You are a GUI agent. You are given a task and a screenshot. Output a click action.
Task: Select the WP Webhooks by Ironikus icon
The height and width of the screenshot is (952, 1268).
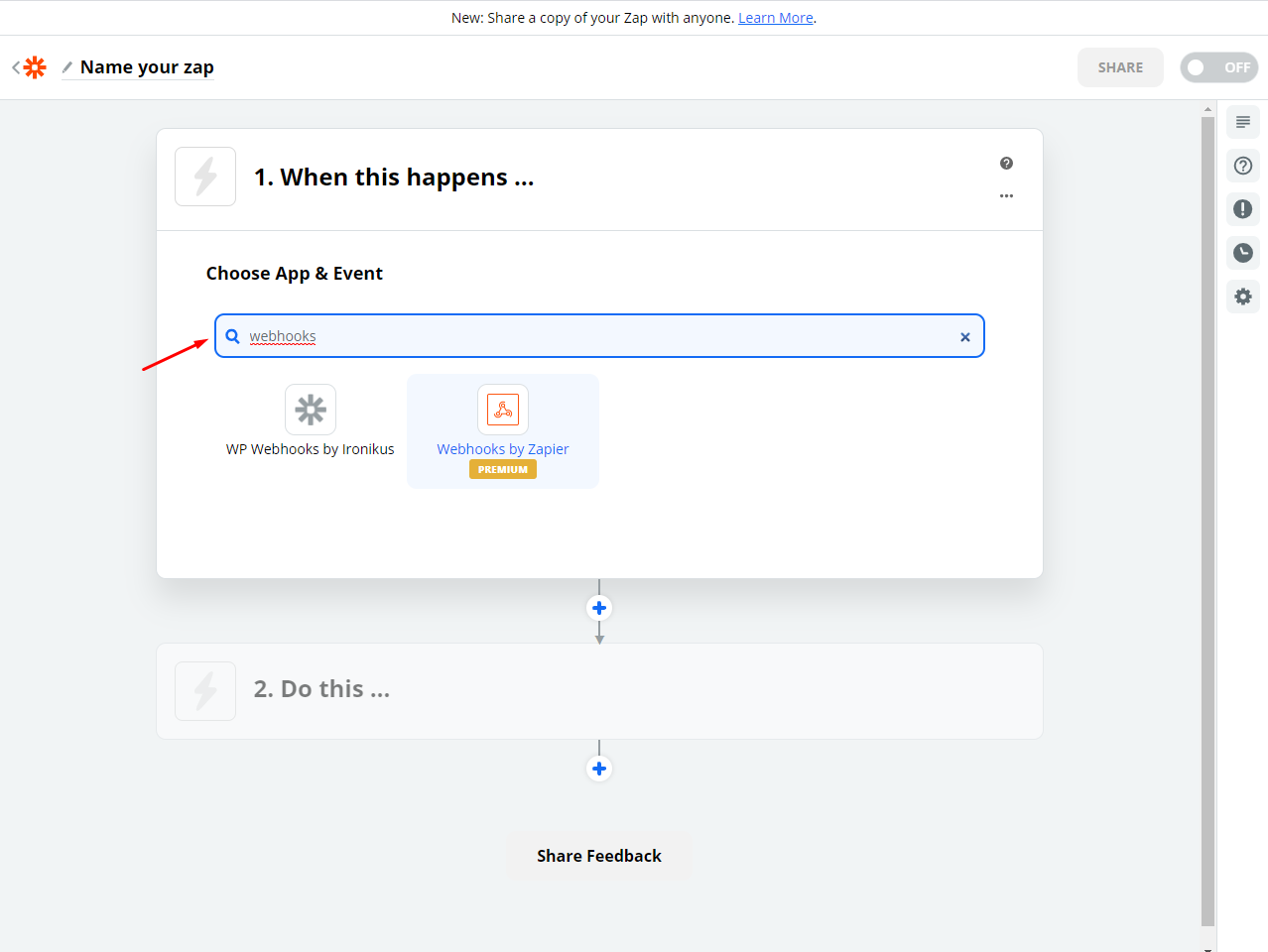(311, 410)
